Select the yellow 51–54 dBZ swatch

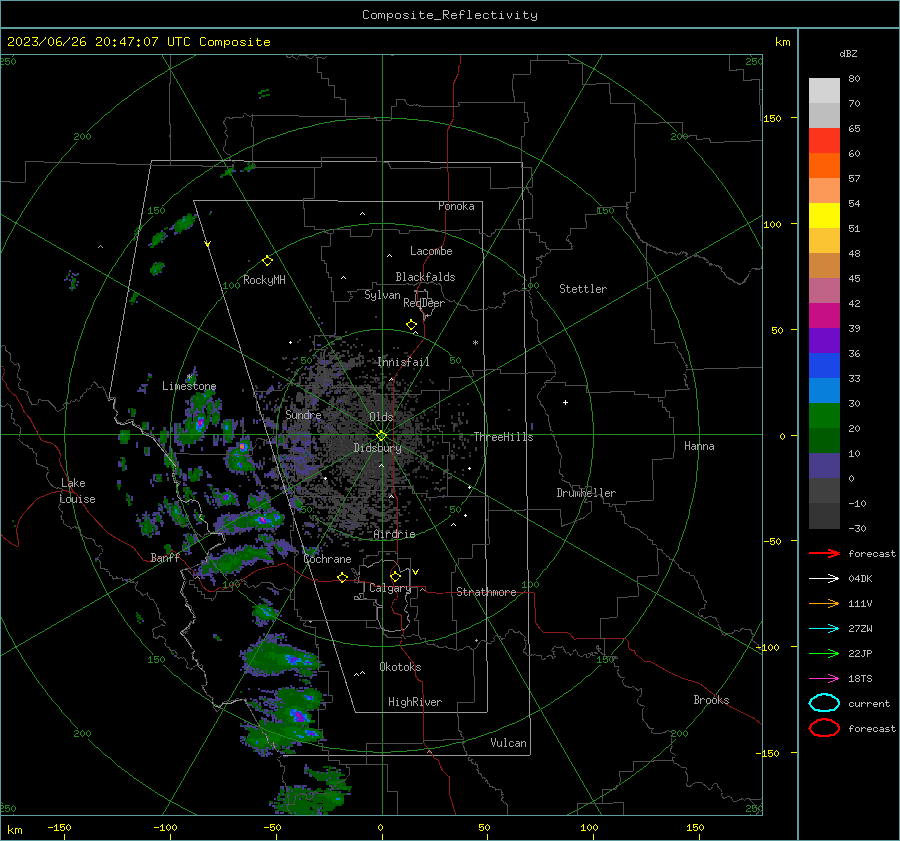pos(824,216)
